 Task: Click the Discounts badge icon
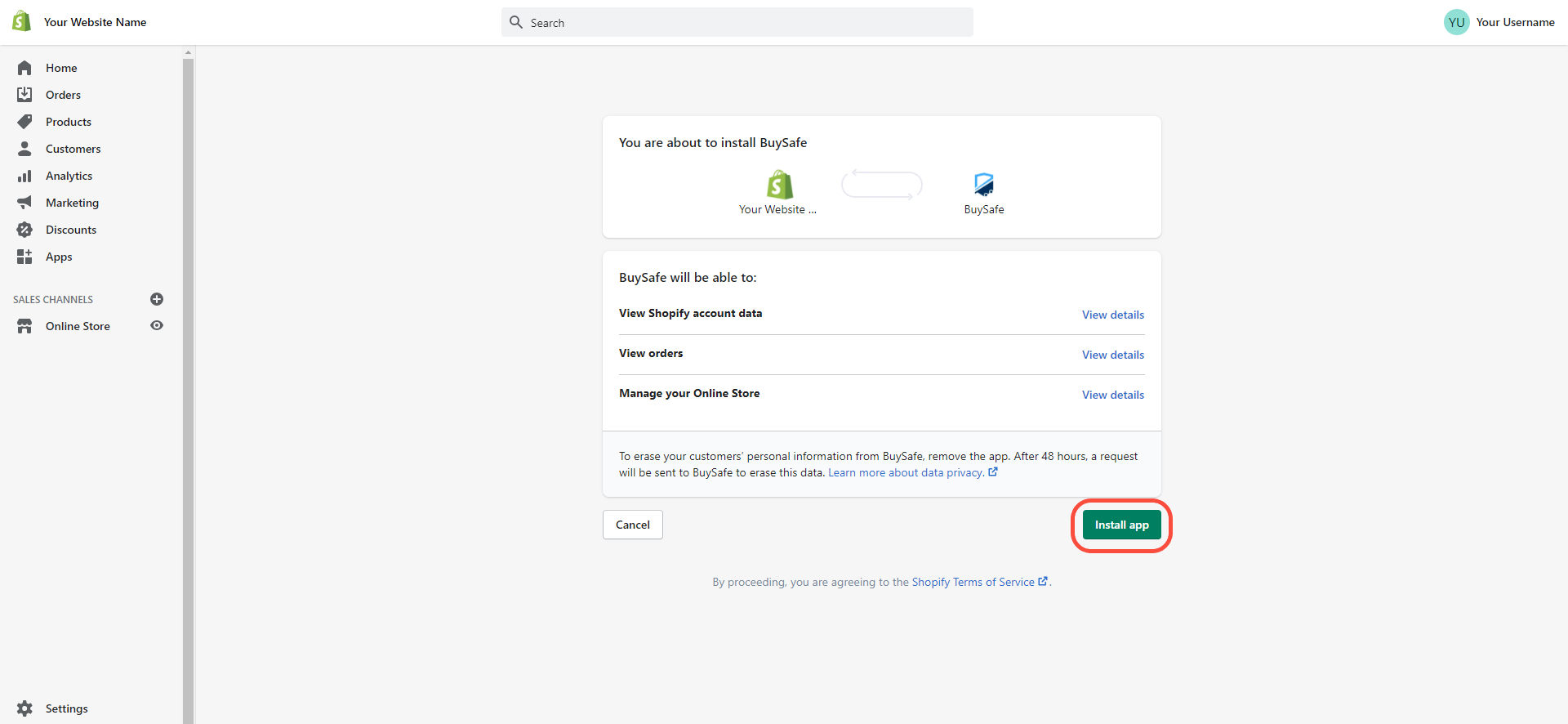(x=24, y=230)
